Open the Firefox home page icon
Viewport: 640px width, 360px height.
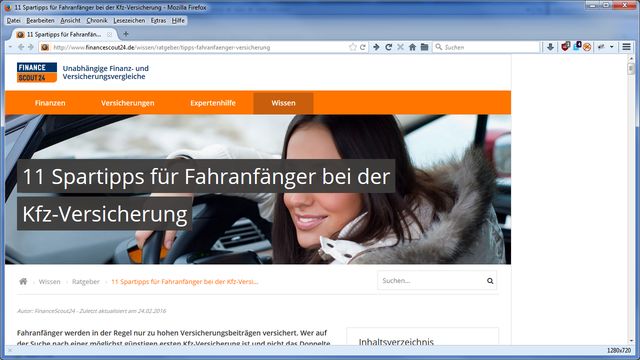[x=412, y=47]
